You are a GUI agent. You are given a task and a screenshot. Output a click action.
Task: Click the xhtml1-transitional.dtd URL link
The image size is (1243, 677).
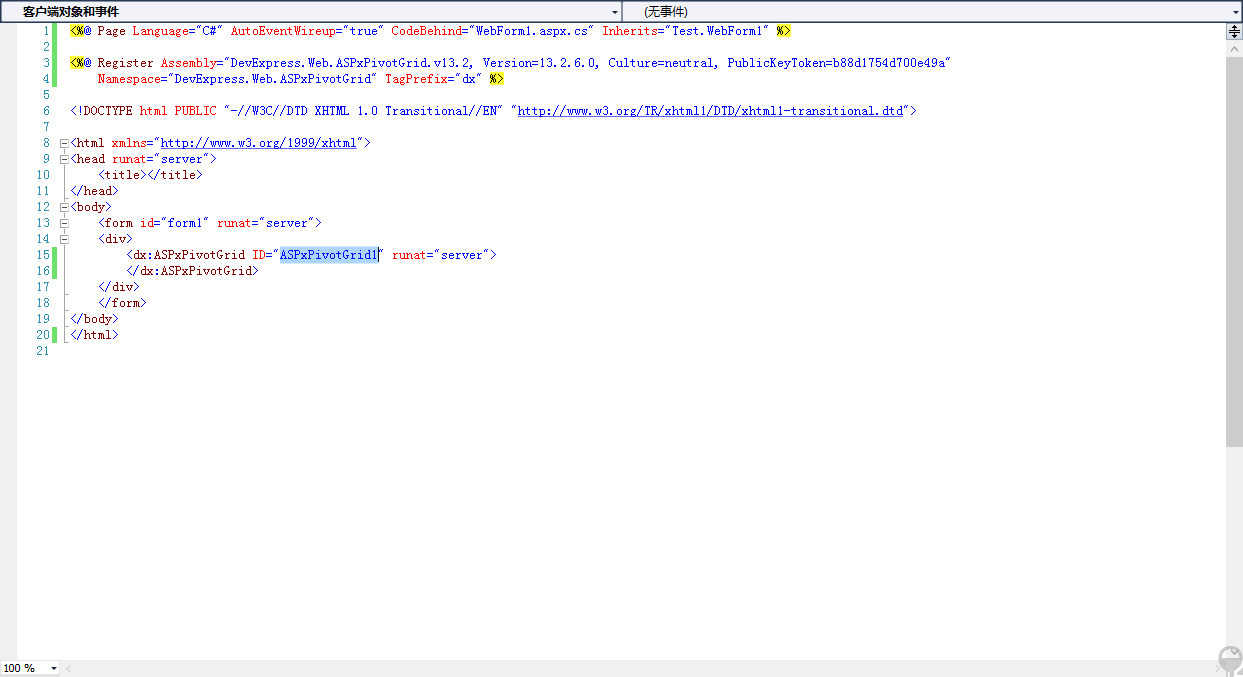point(709,111)
